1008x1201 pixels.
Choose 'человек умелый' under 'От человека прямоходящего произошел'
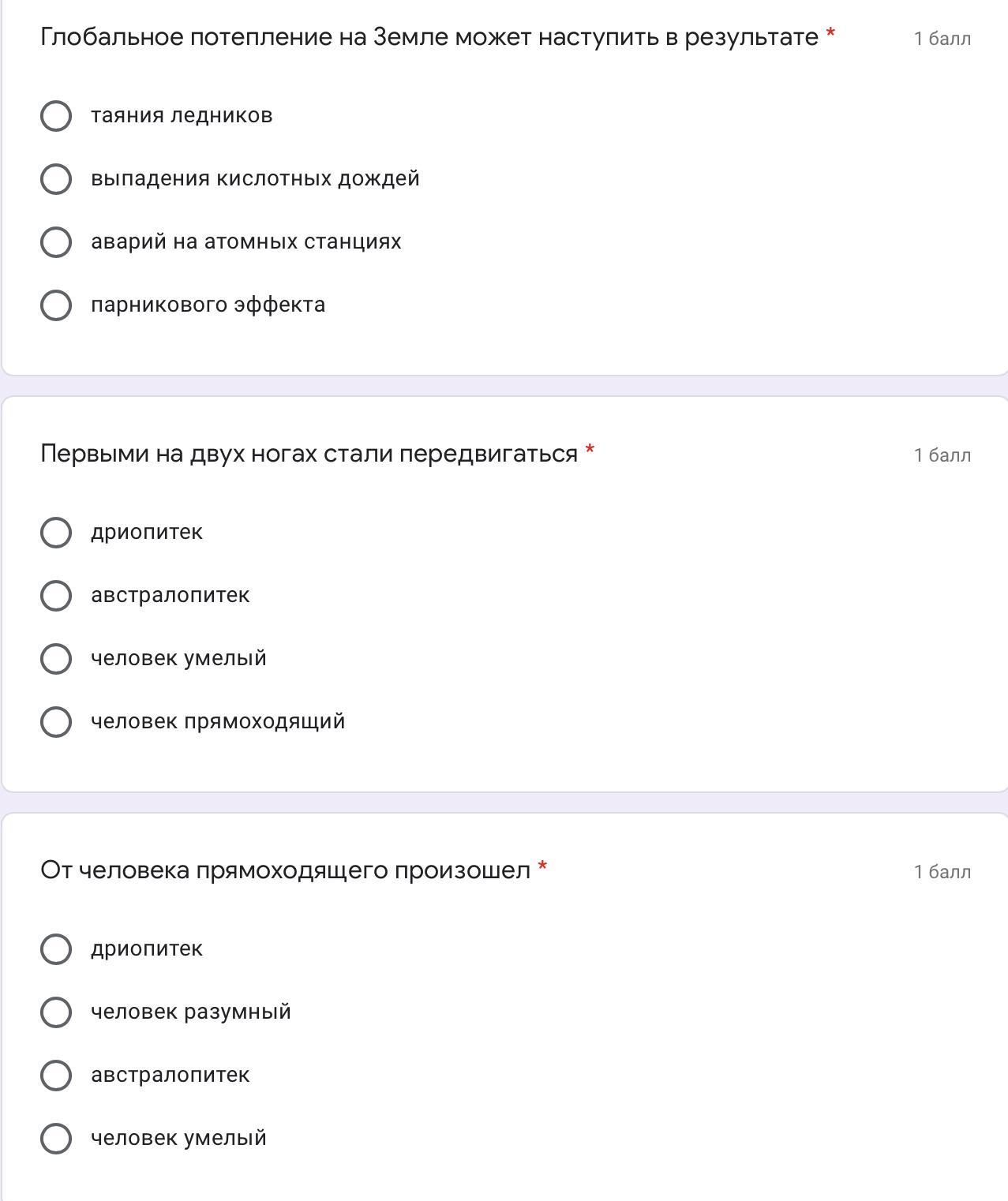coord(56,1139)
